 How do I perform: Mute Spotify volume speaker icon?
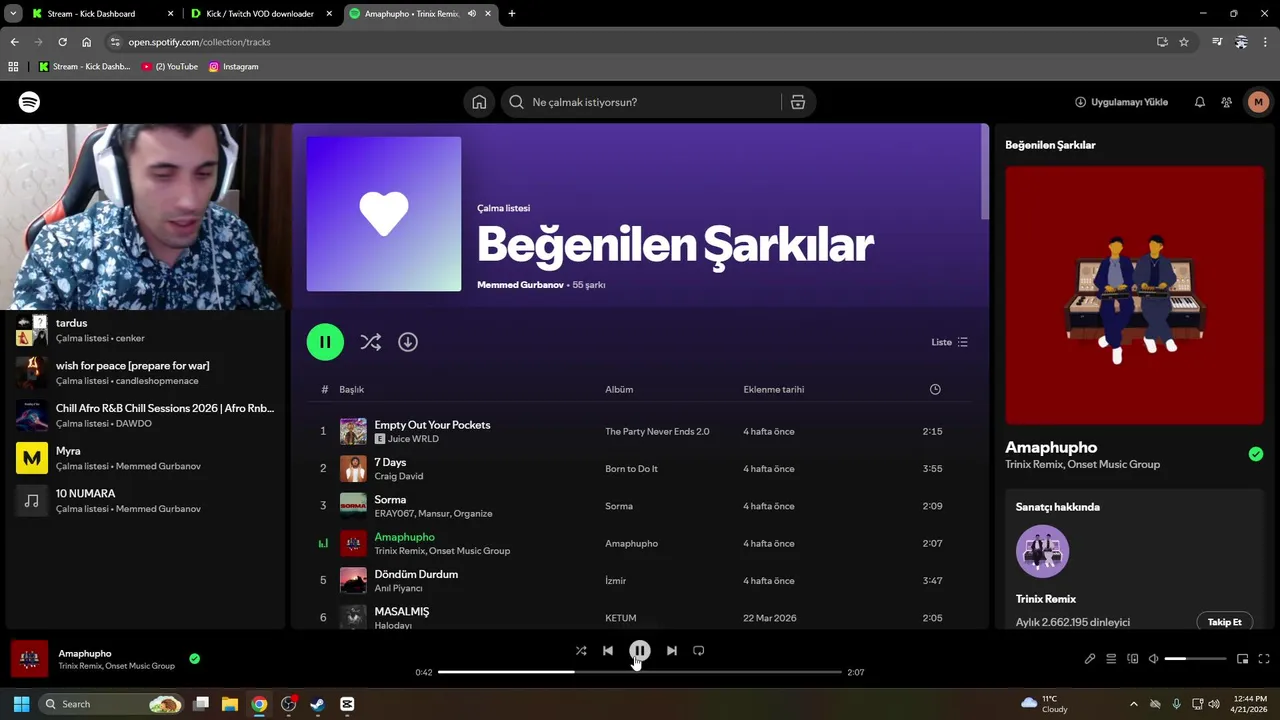(x=1153, y=659)
